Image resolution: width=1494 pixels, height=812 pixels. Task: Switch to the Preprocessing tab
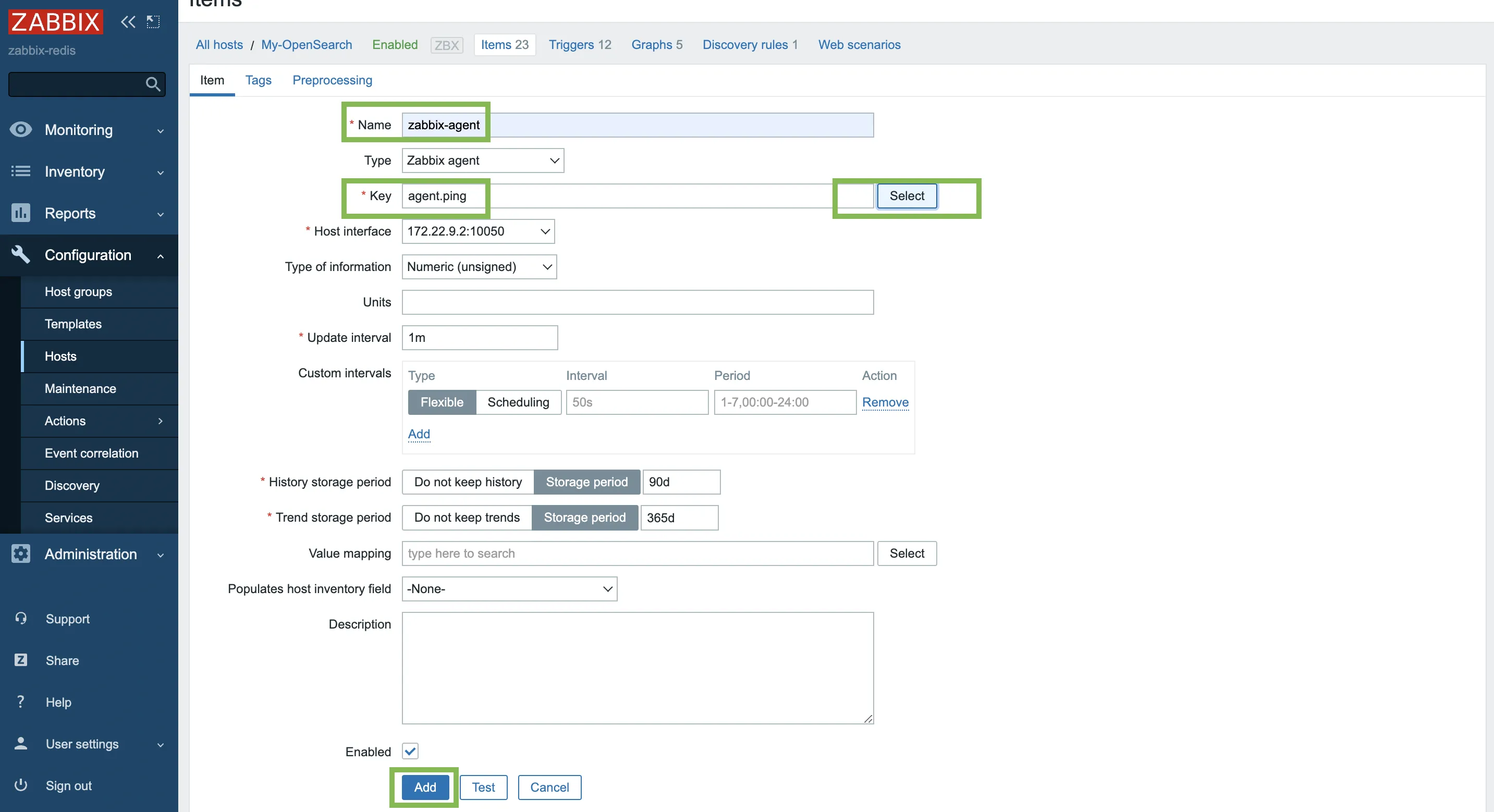(x=333, y=80)
